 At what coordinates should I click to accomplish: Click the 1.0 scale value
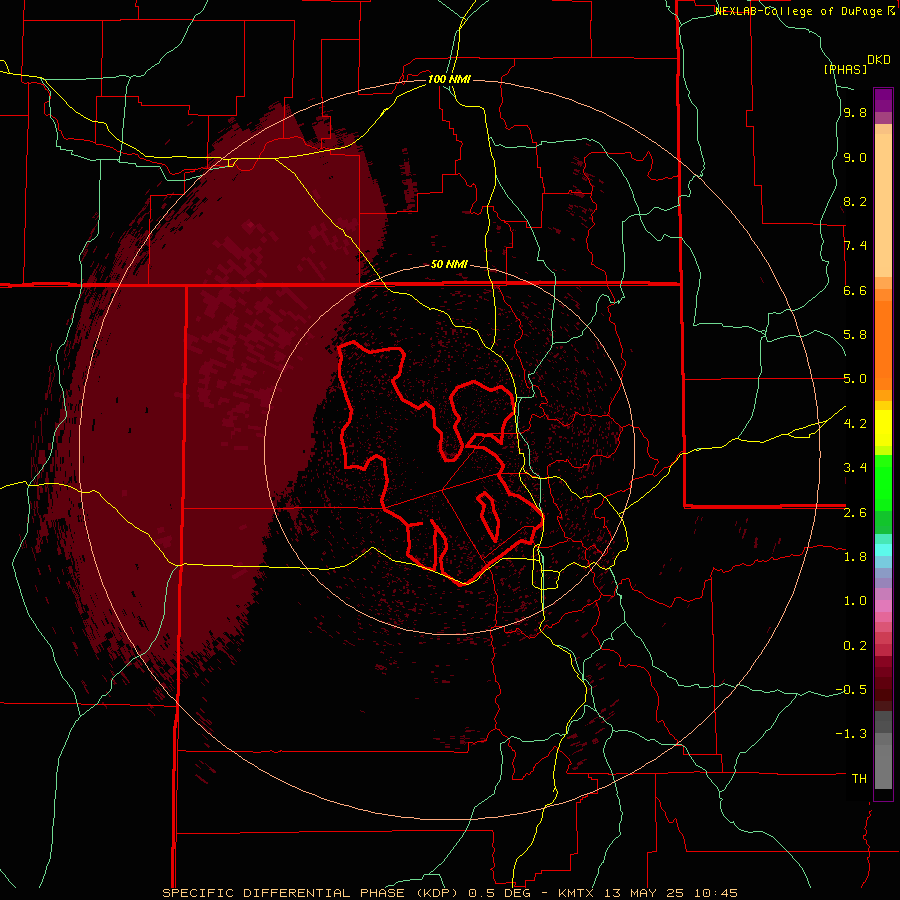(855, 601)
